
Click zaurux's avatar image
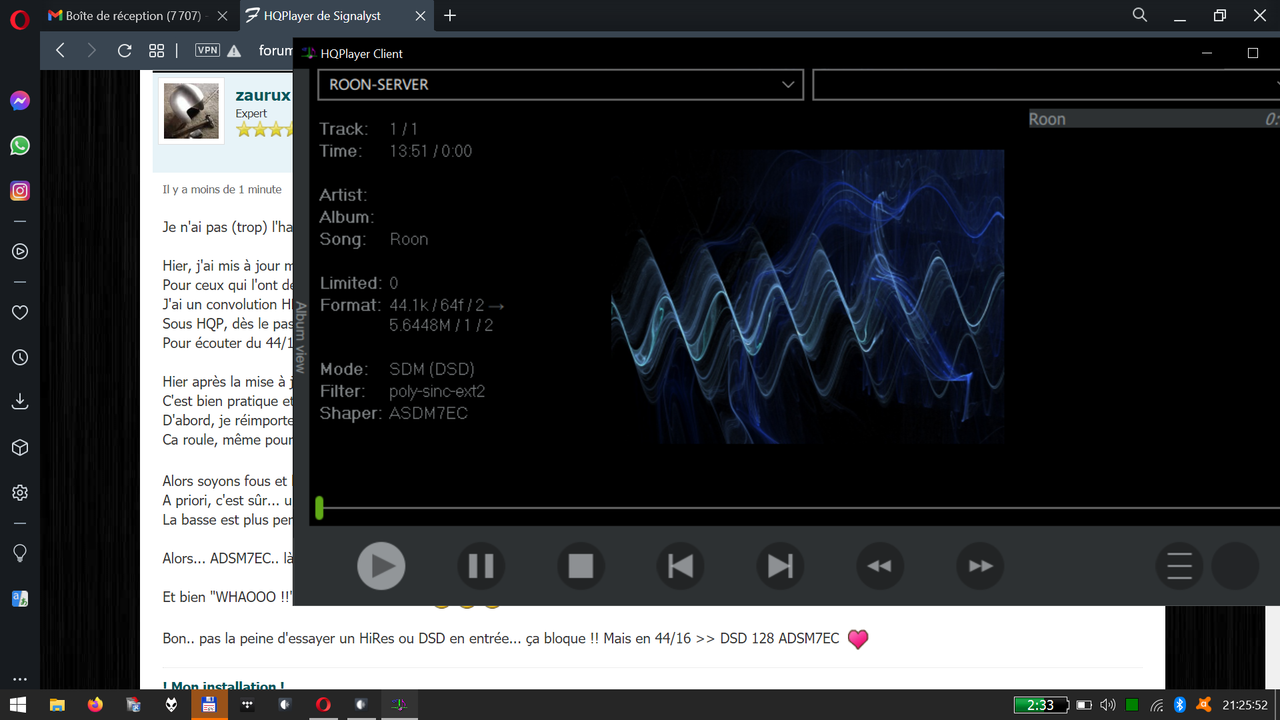tap(192, 111)
